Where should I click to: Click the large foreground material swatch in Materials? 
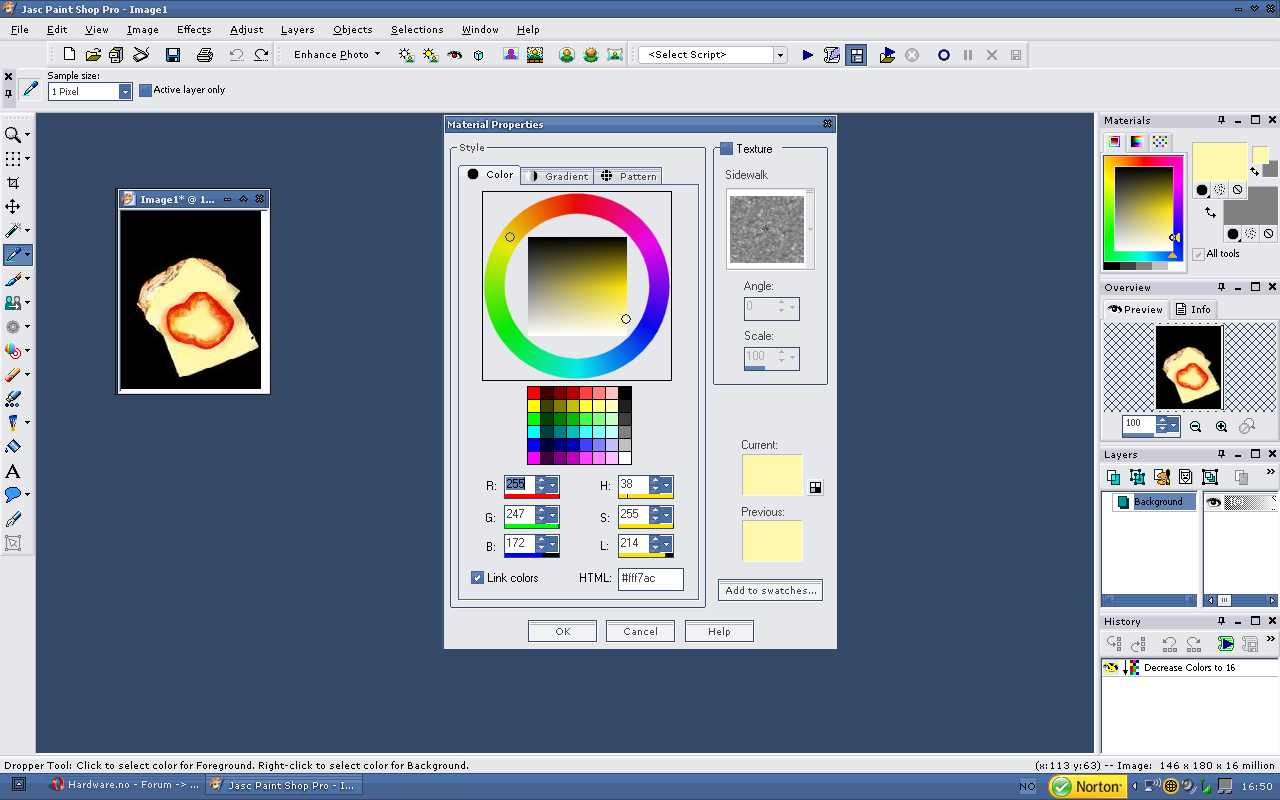[x=1220, y=162]
